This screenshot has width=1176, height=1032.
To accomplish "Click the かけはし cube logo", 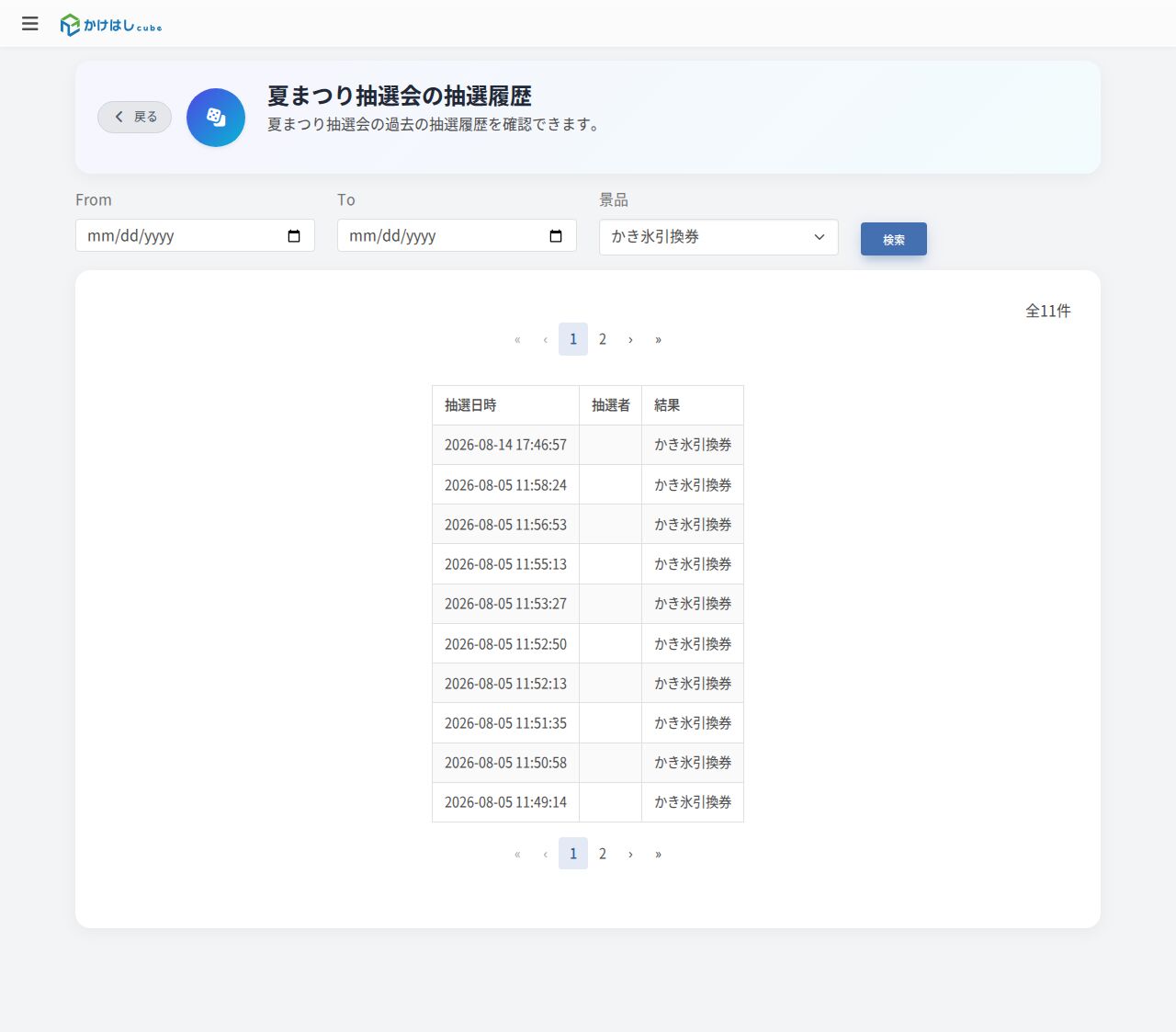I will point(110,25).
